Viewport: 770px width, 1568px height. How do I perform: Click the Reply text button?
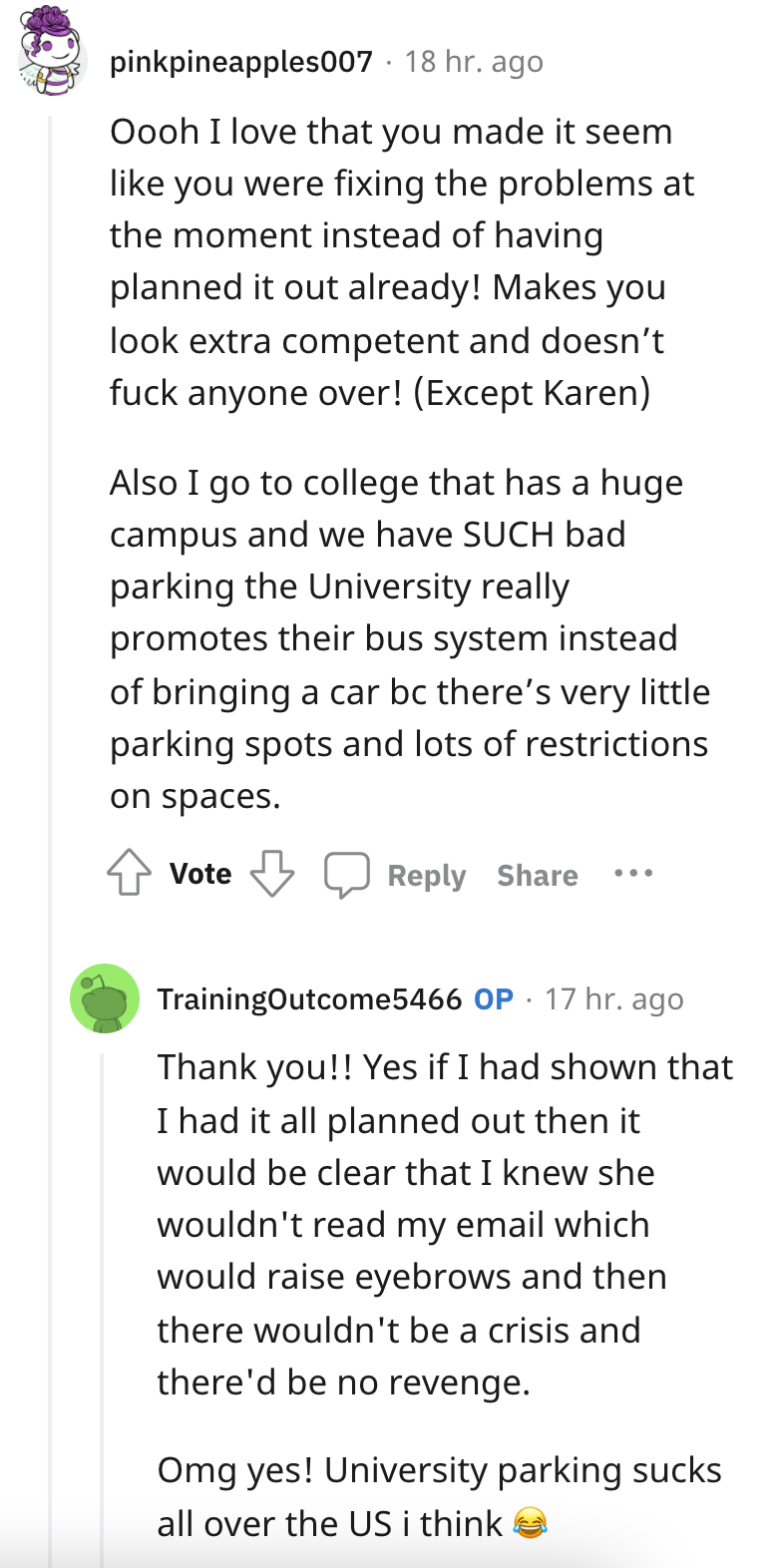[x=426, y=876]
